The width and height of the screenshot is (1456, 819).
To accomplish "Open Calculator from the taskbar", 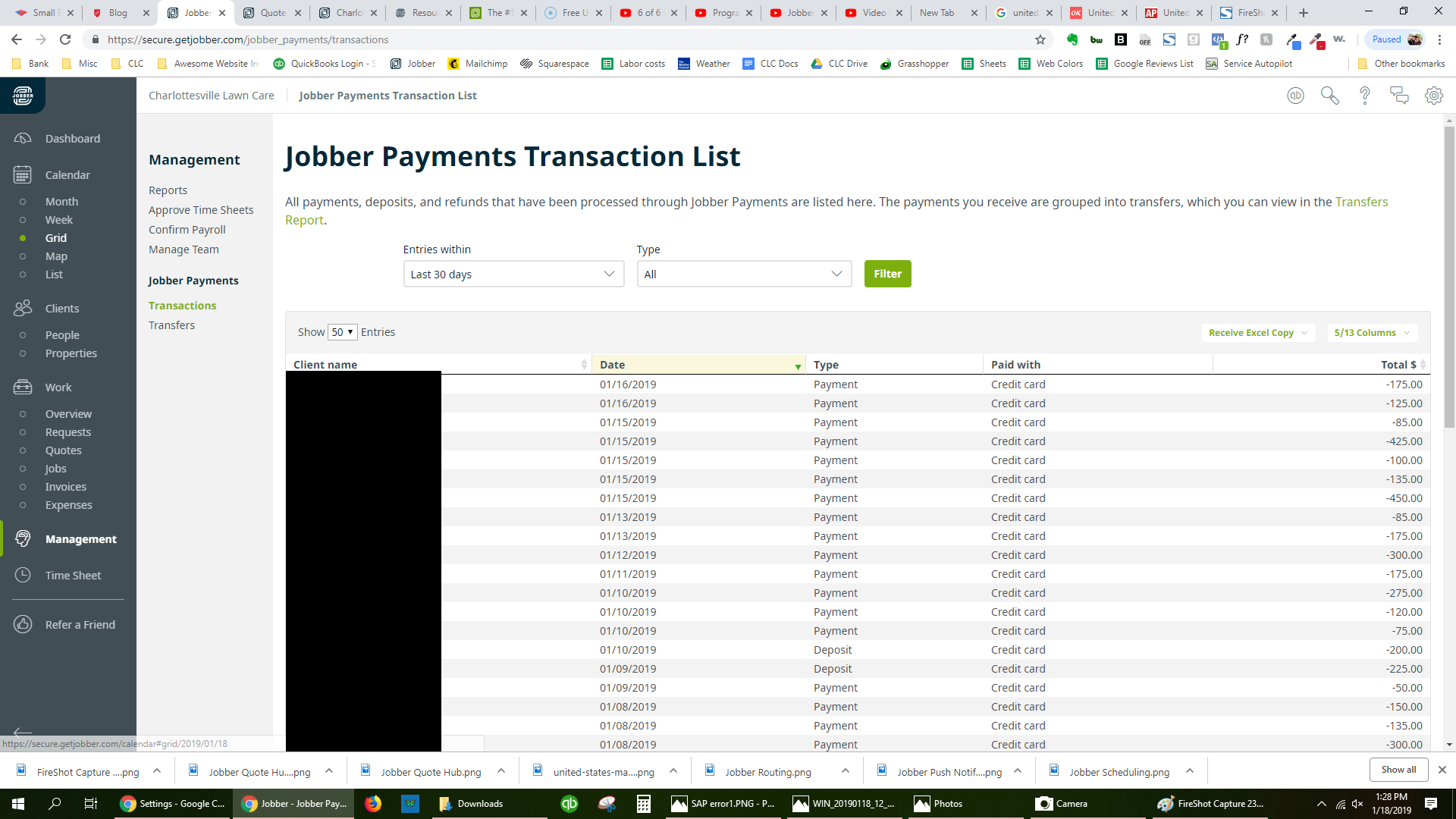I will tap(643, 804).
